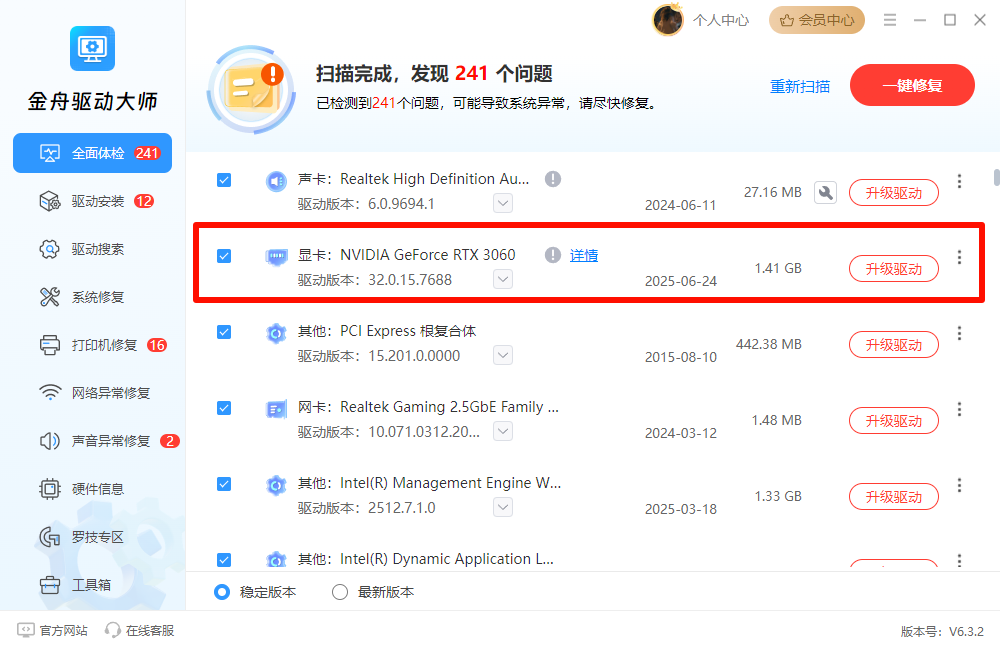Click the wrench repair icon for Realtek sound card
The image size is (1000, 650).
(825, 193)
